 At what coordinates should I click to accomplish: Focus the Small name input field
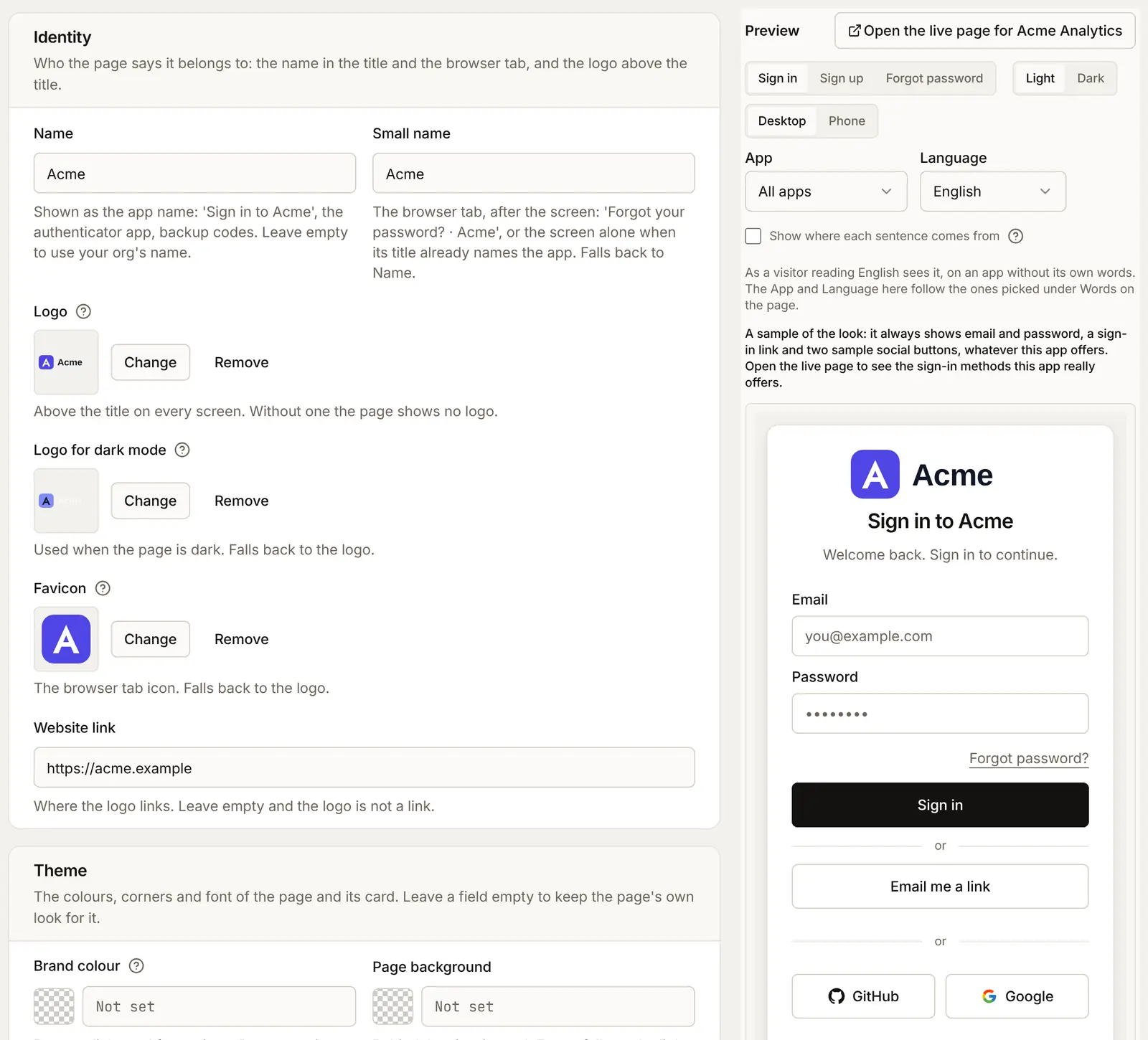click(x=533, y=173)
